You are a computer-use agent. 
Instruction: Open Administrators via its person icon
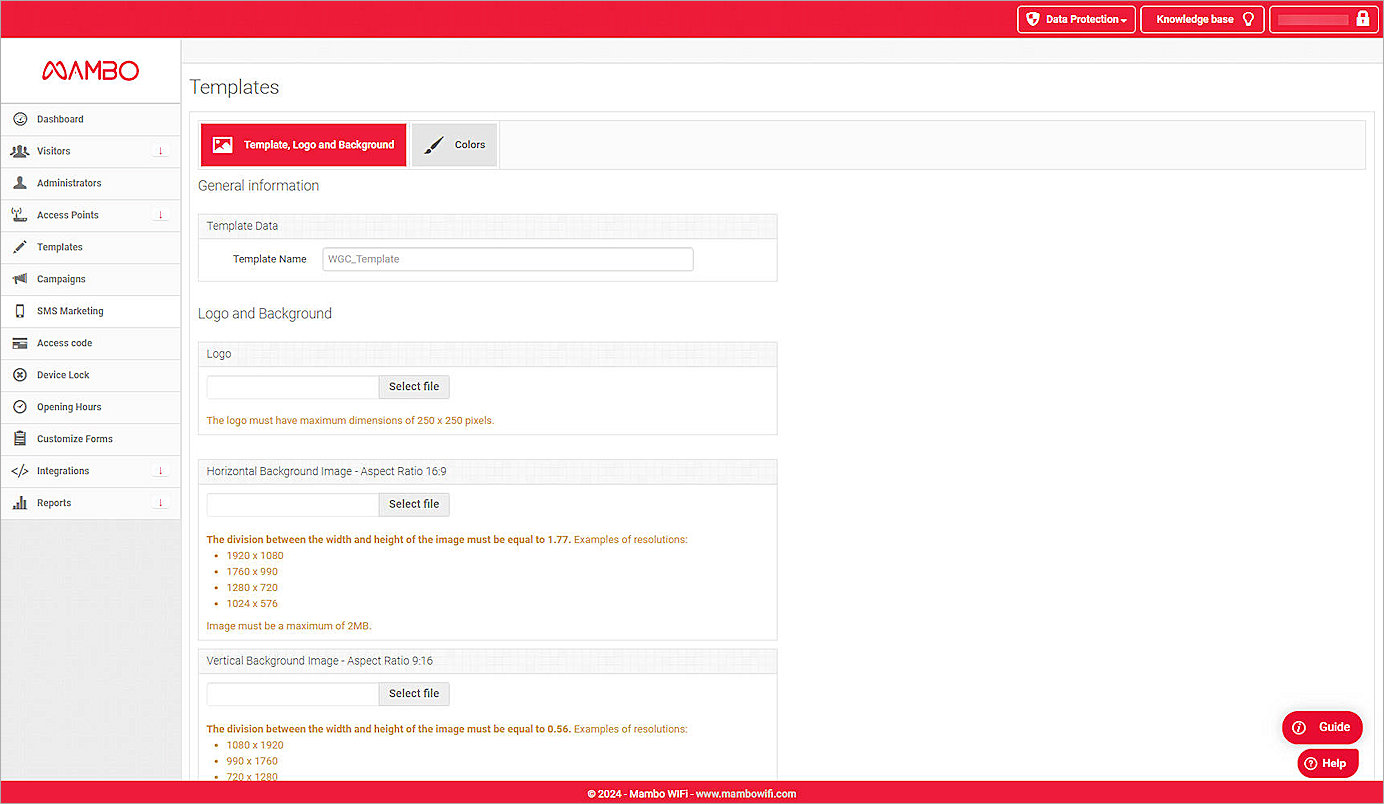21,183
